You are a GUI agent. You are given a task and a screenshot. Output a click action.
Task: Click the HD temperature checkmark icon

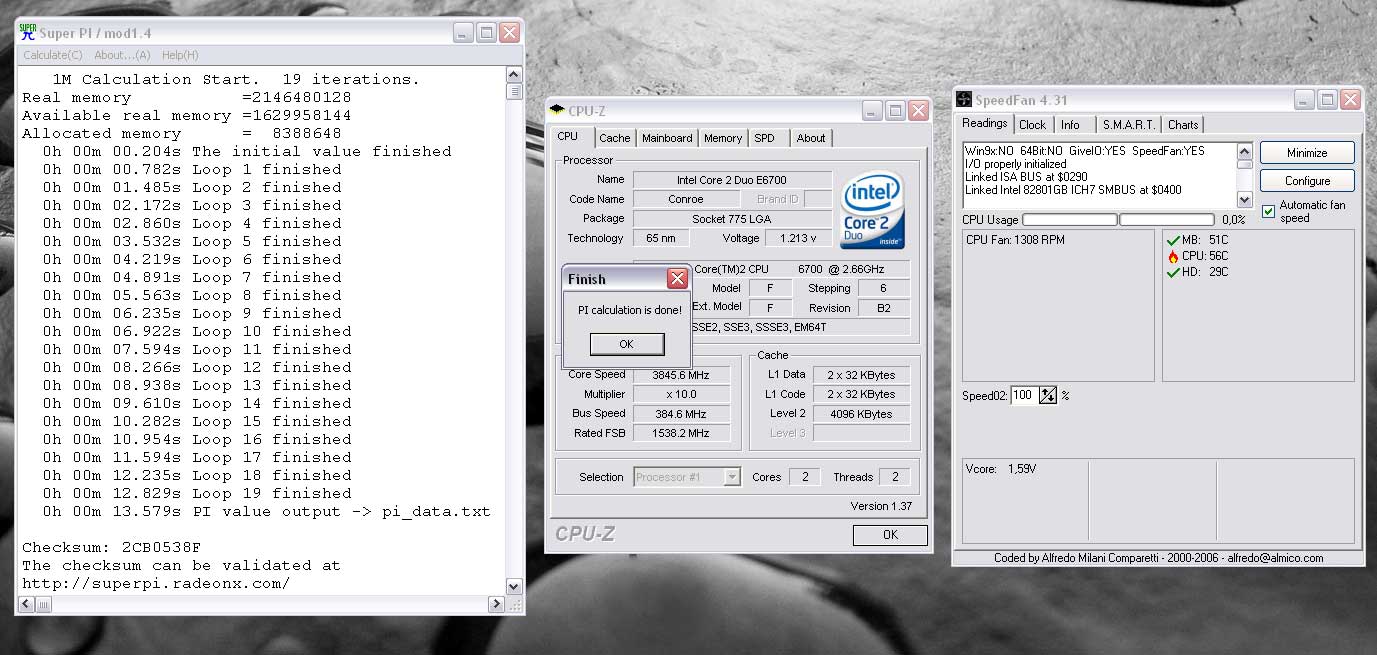click(x=1173, y=272)
